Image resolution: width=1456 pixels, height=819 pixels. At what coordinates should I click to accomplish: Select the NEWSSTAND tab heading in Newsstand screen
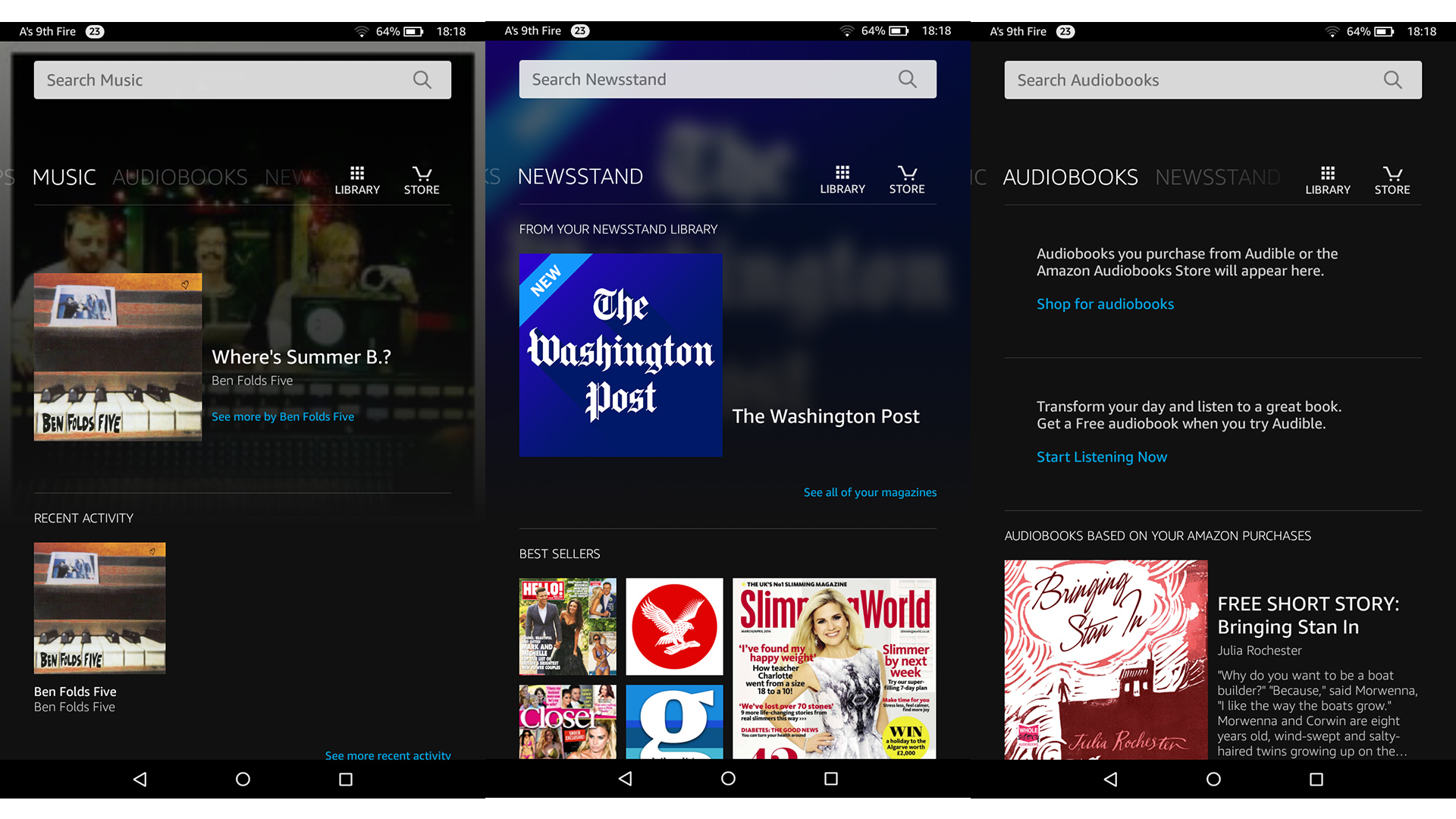[x=580, y=177]
